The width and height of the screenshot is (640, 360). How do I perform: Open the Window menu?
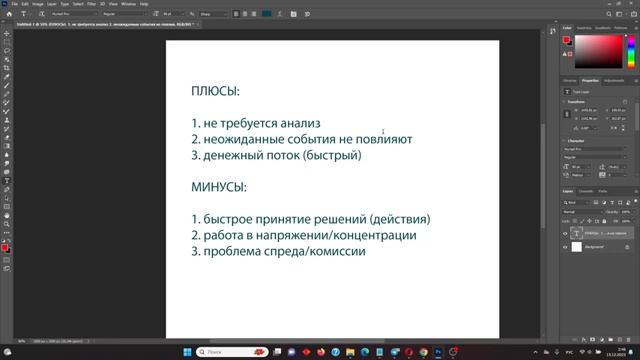pos(128,4)
